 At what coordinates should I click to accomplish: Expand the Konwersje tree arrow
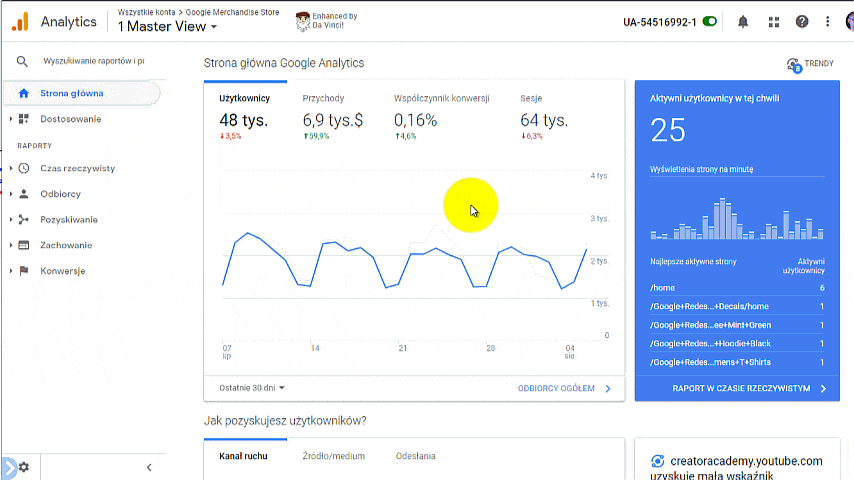[10, 271]
